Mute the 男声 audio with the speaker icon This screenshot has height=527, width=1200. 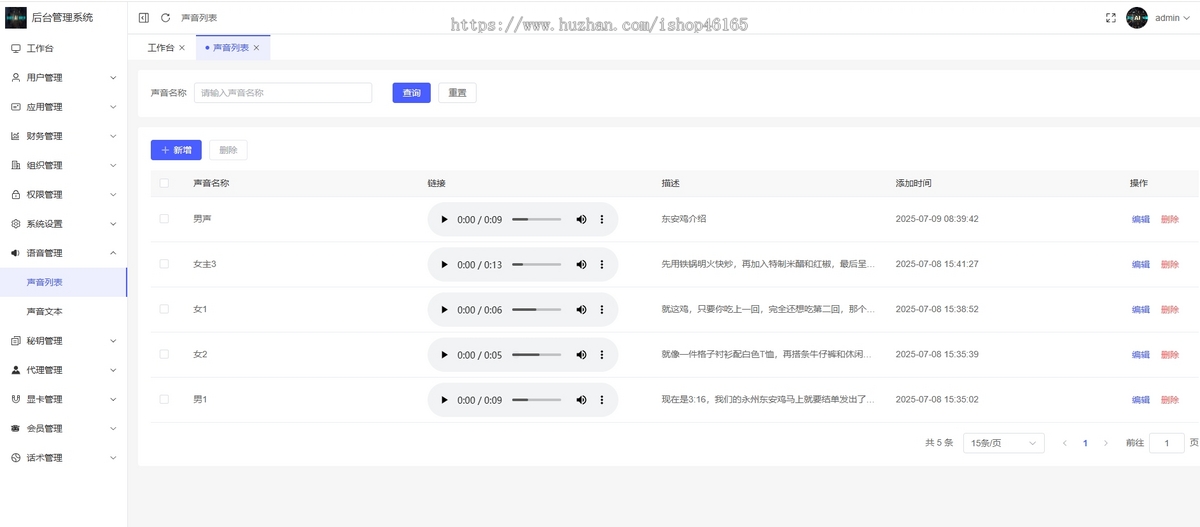pos(581,219)
